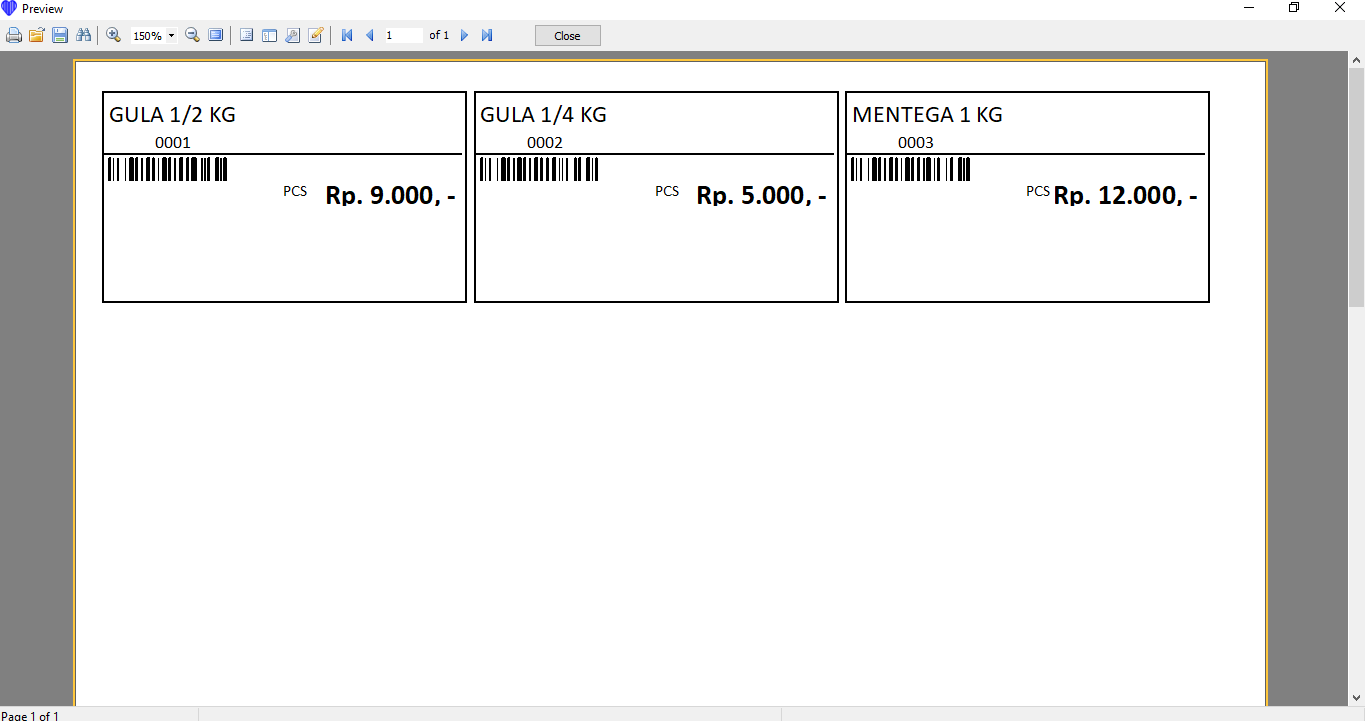Click PCS unit on the GULA 1/4 KG label
The width and height of the screenshot is (1365, 721).
click(667, 191)
